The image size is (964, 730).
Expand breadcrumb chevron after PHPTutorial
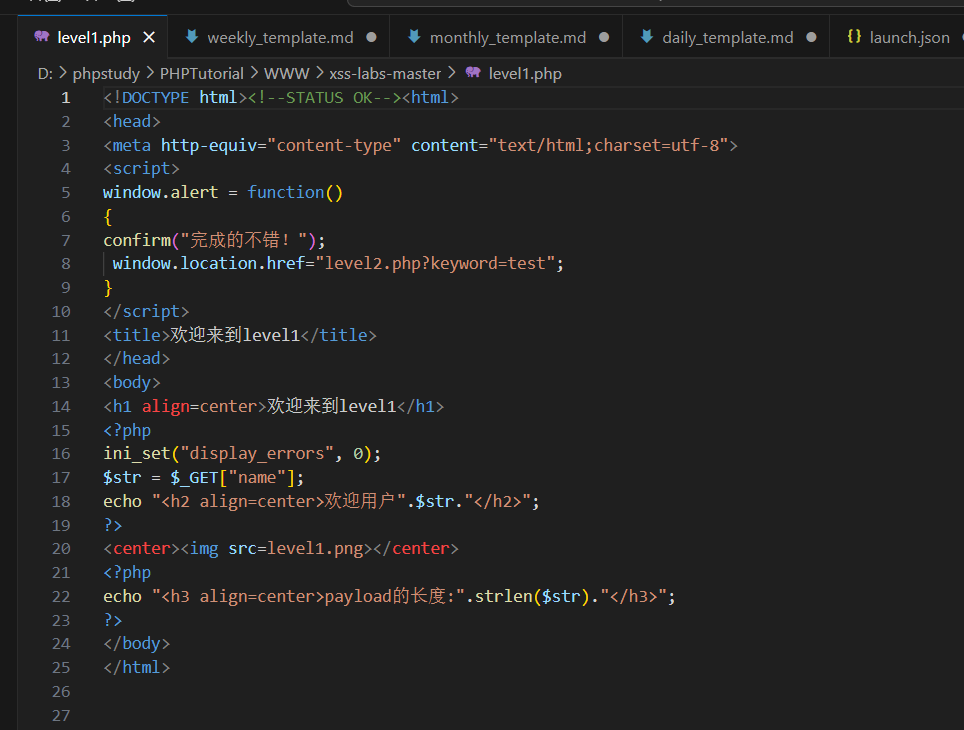pyautogui.click(x=254, y=74)
